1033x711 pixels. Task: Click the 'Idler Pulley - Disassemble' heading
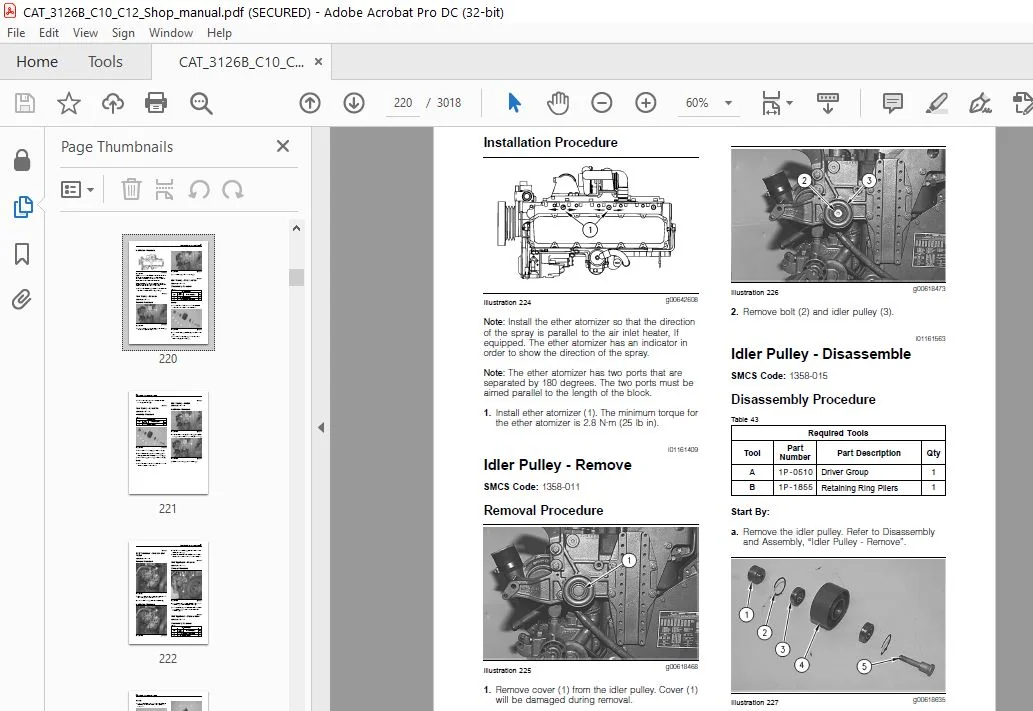[x=821, y=354]
